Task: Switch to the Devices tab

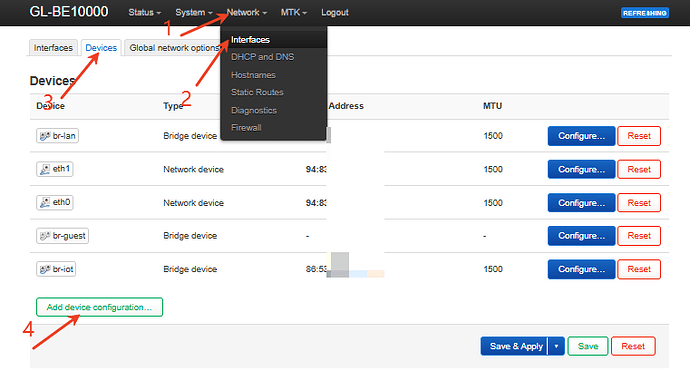Action: (x=101, y=48)
